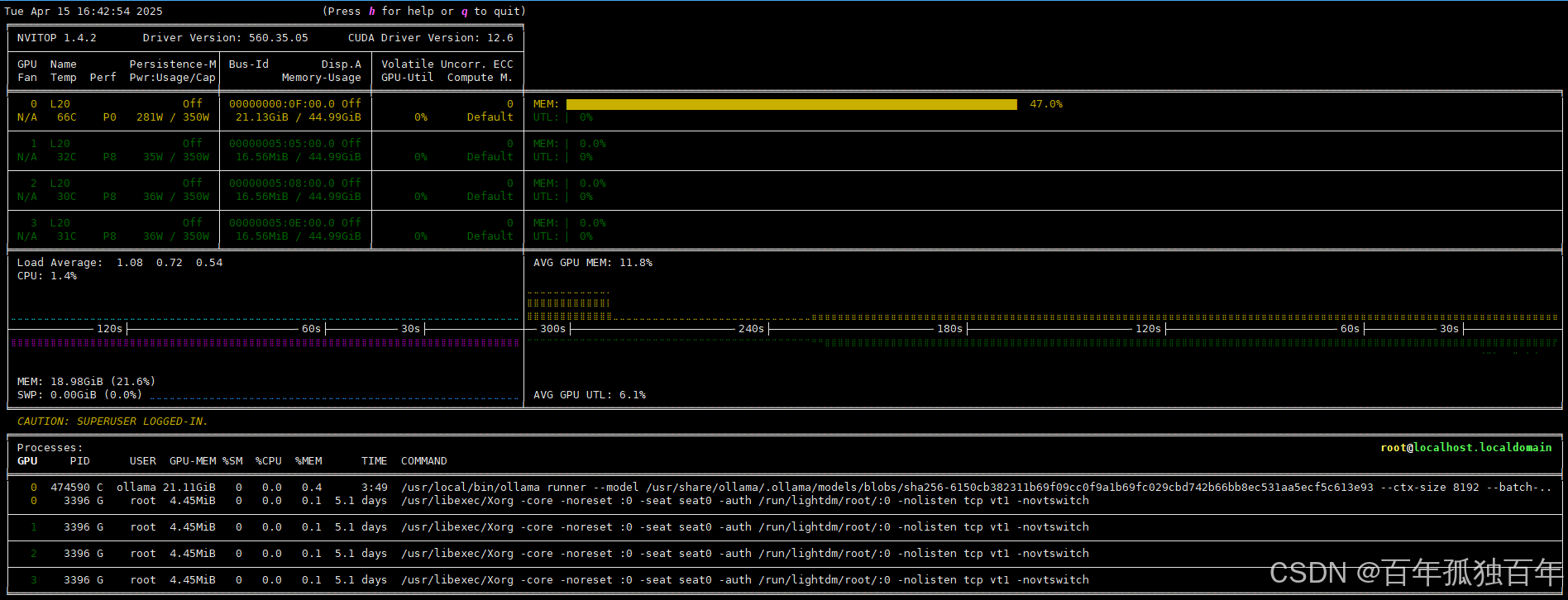
Task: Select GPU 2 bus id 00000005:08:00.0
Action: 282,183
